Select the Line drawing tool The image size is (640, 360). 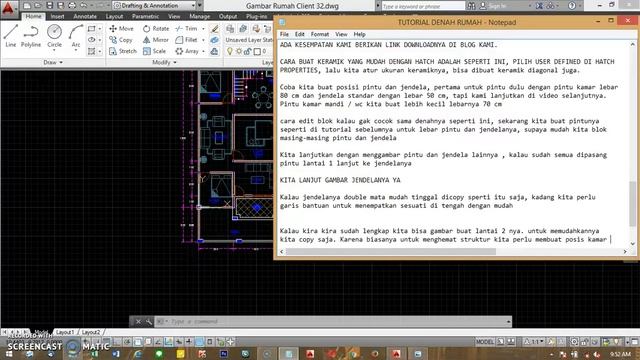(x=11, y=36)
